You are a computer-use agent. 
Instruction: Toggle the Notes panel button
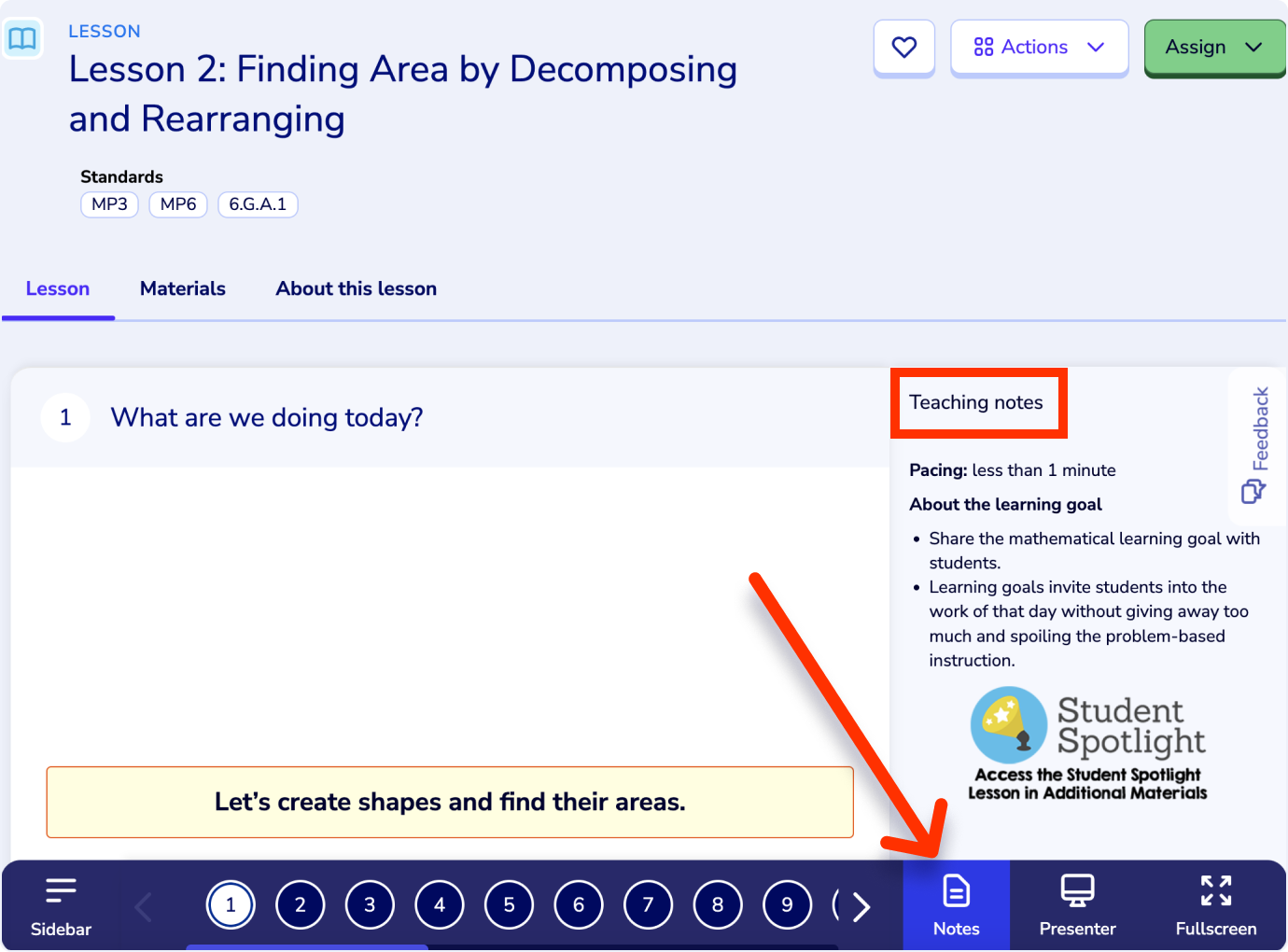point(956,905)
